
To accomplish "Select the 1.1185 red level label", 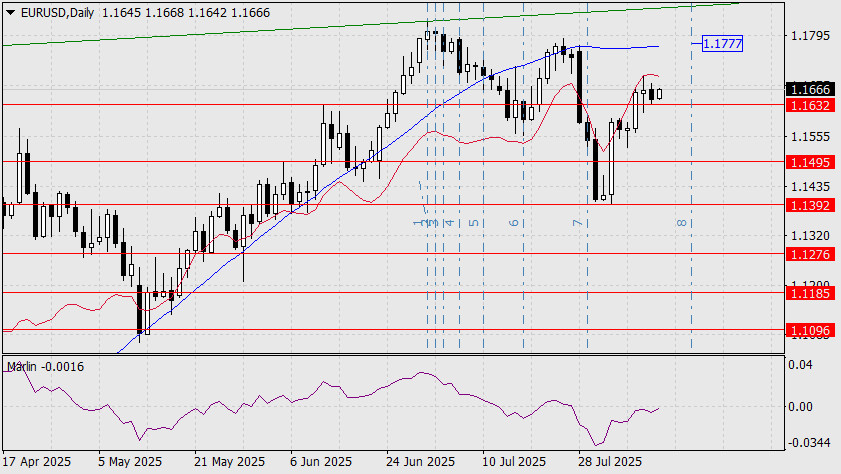I will pos(810,293).
